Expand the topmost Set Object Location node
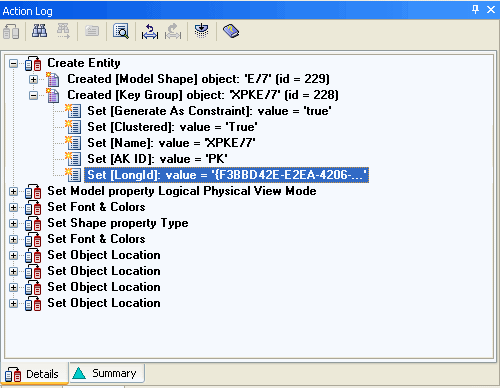The image size is (500, 388). [13, 255]
